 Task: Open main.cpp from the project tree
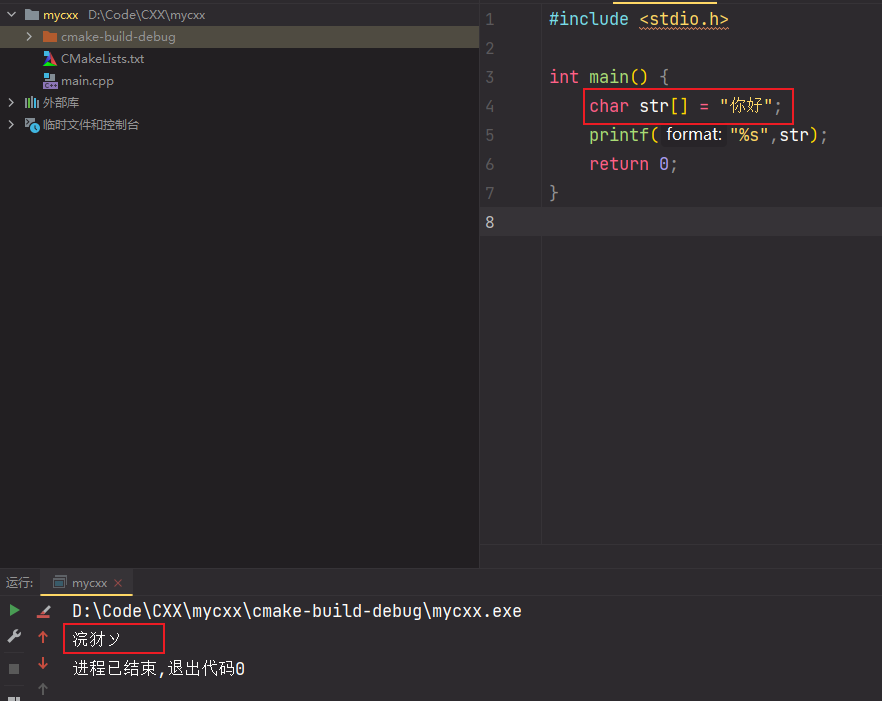[x=87, y=80]
